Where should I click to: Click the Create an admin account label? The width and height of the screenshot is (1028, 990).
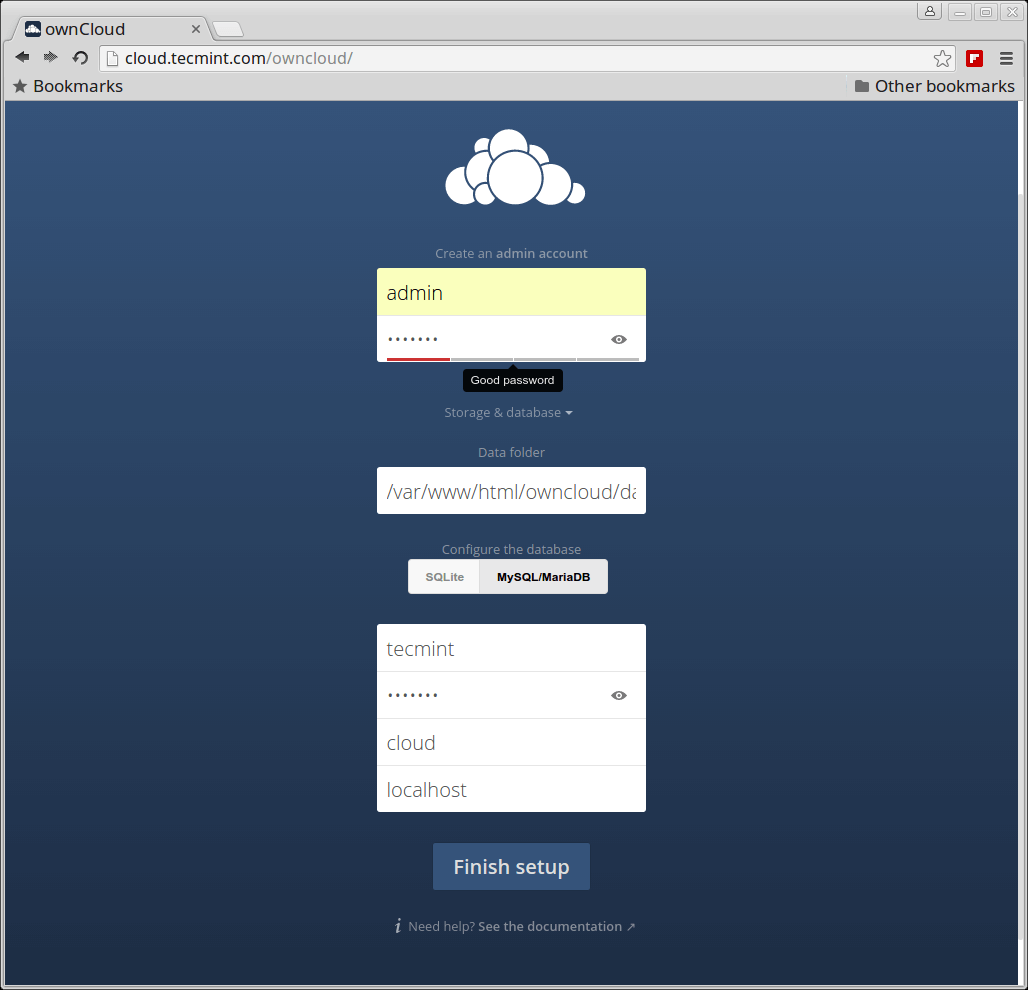tap(511, 253)
